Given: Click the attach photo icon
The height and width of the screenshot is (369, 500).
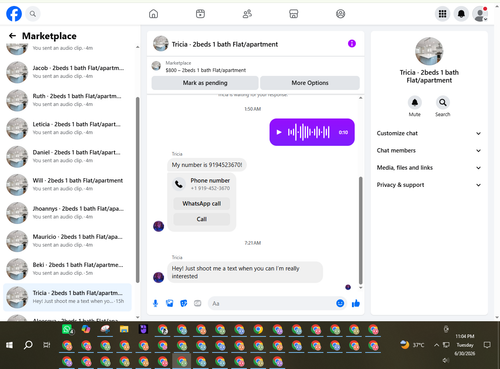Looking at the screenshot, I should pyautogui.click(x=170, y=303).
